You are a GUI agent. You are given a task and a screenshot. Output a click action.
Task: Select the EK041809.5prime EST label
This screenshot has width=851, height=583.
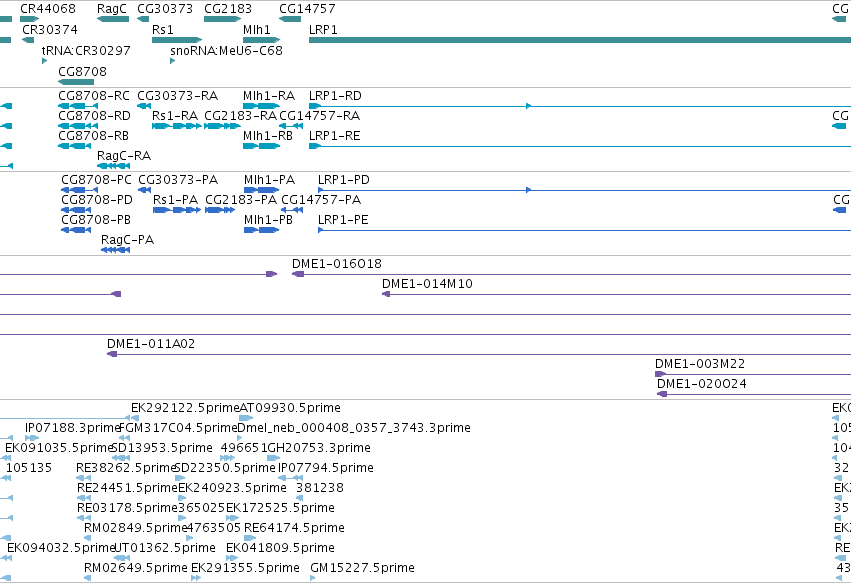click(x=280, y=548)
